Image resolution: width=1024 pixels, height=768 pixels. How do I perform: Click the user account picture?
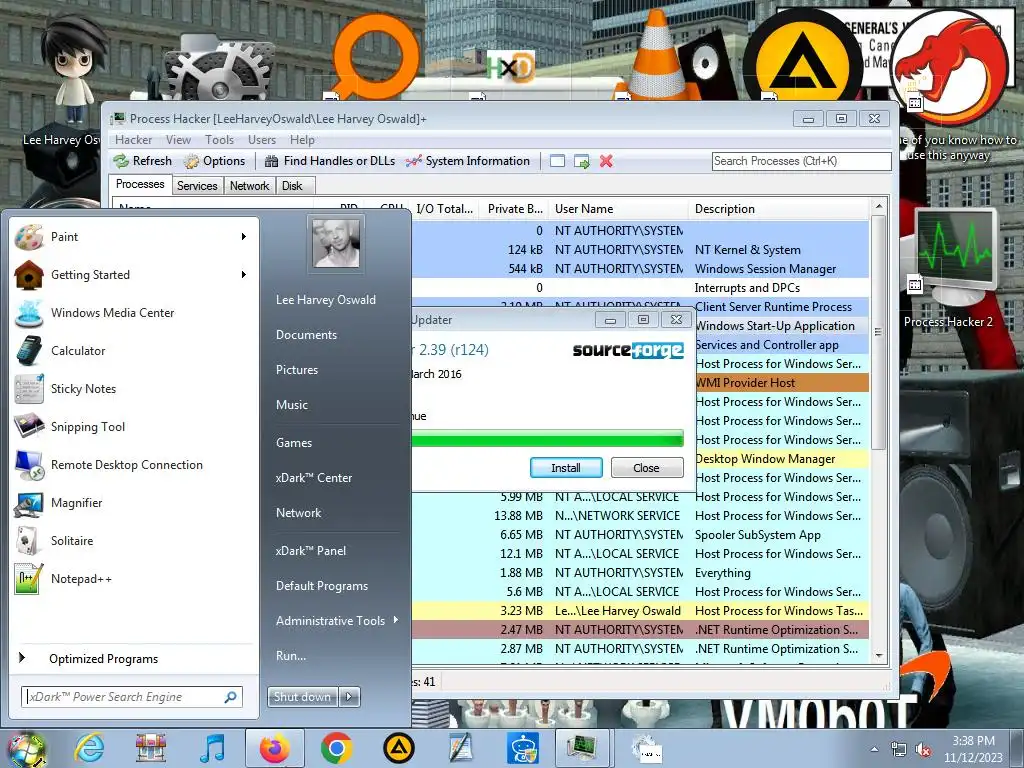336,243
